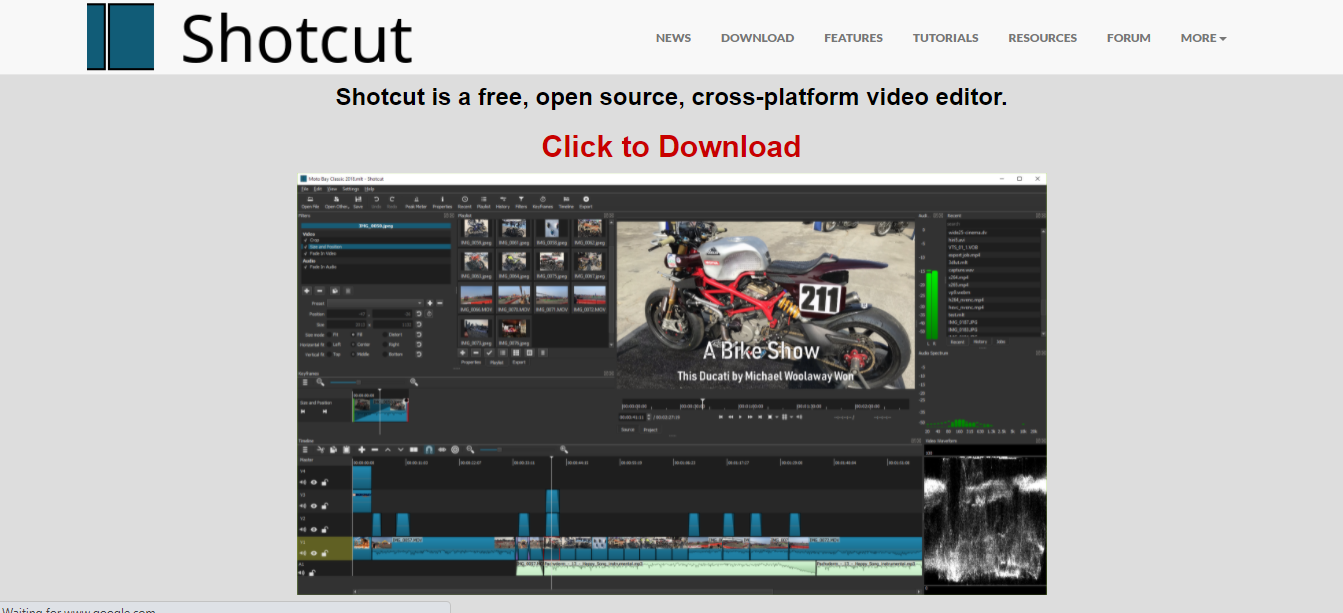Viewport: 1343px width, 613px height.
Task: Select the Bottom vertical fit radio button
Action: 385,355
